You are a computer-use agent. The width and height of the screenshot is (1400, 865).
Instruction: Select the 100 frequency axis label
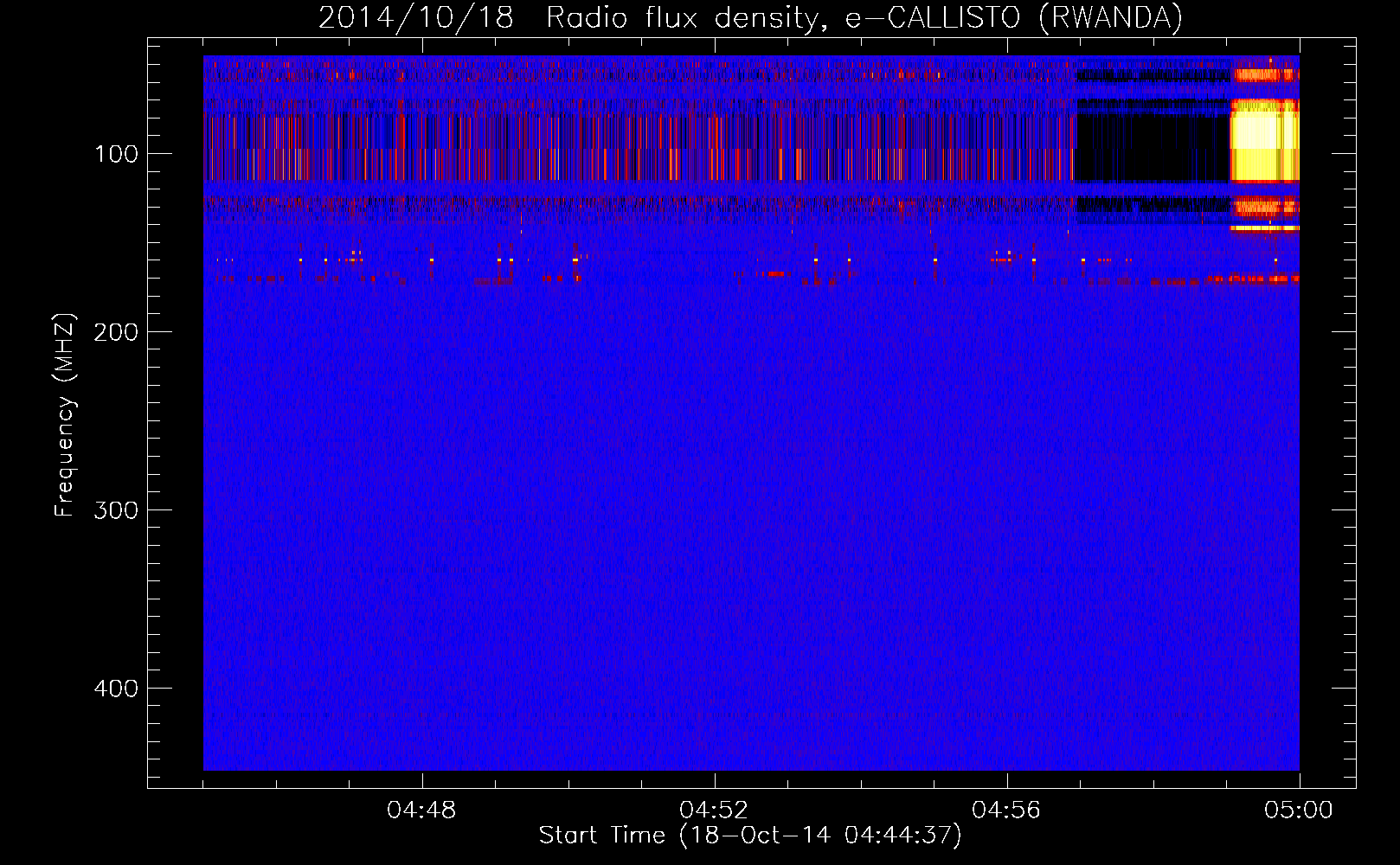pos(116,155)
